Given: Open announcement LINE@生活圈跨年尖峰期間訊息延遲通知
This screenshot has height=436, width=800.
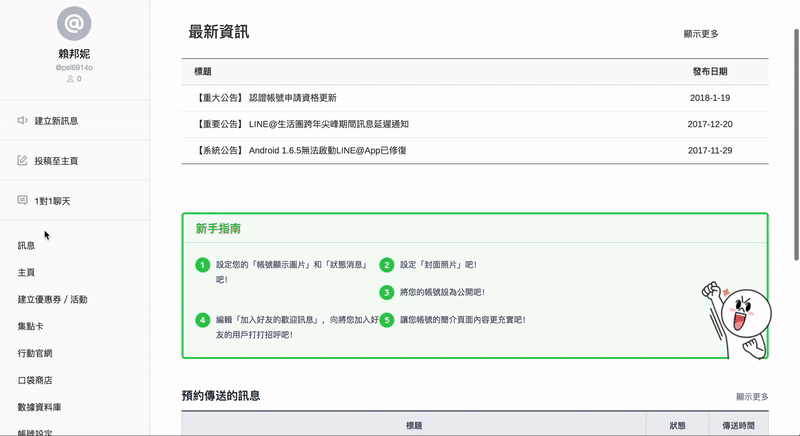Looking at the screenshot, I should pyautogui.click(x=329, y=124).
